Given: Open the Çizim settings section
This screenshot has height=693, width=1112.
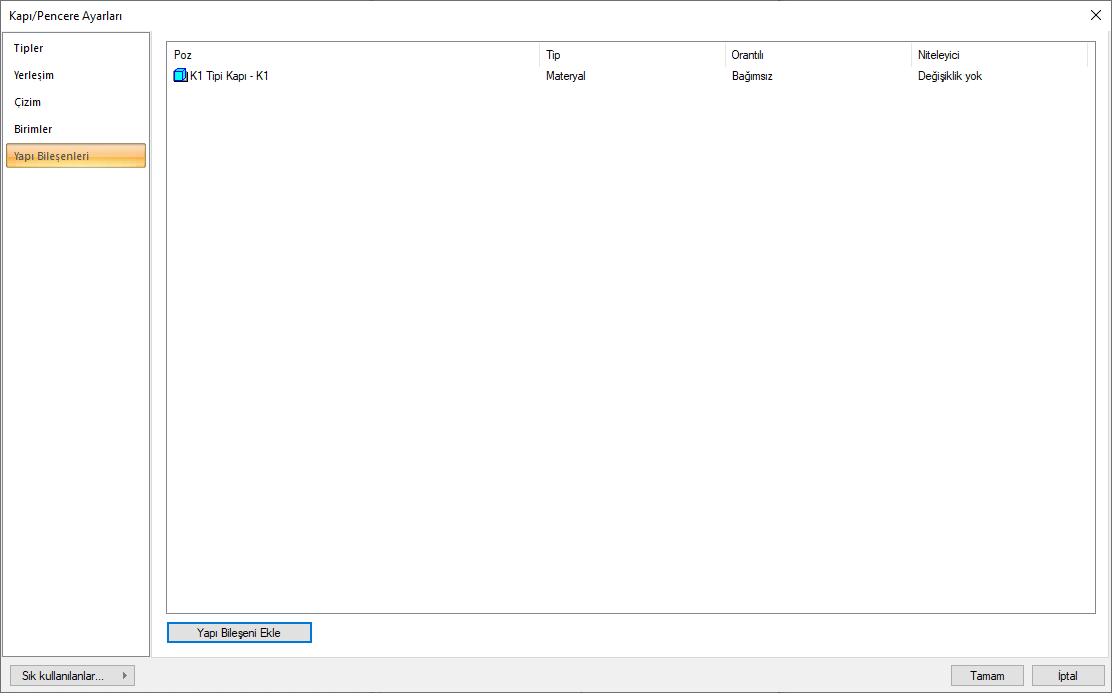Looking at the screenshot, I should pyautogui.click(x=76, y=102).
